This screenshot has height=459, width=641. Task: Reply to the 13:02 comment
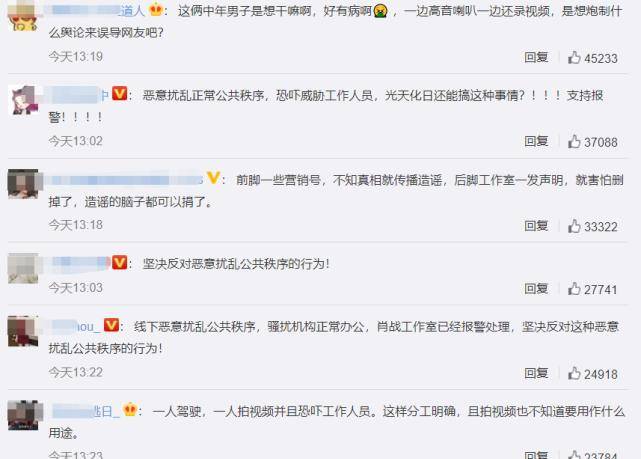click(536, 141)
